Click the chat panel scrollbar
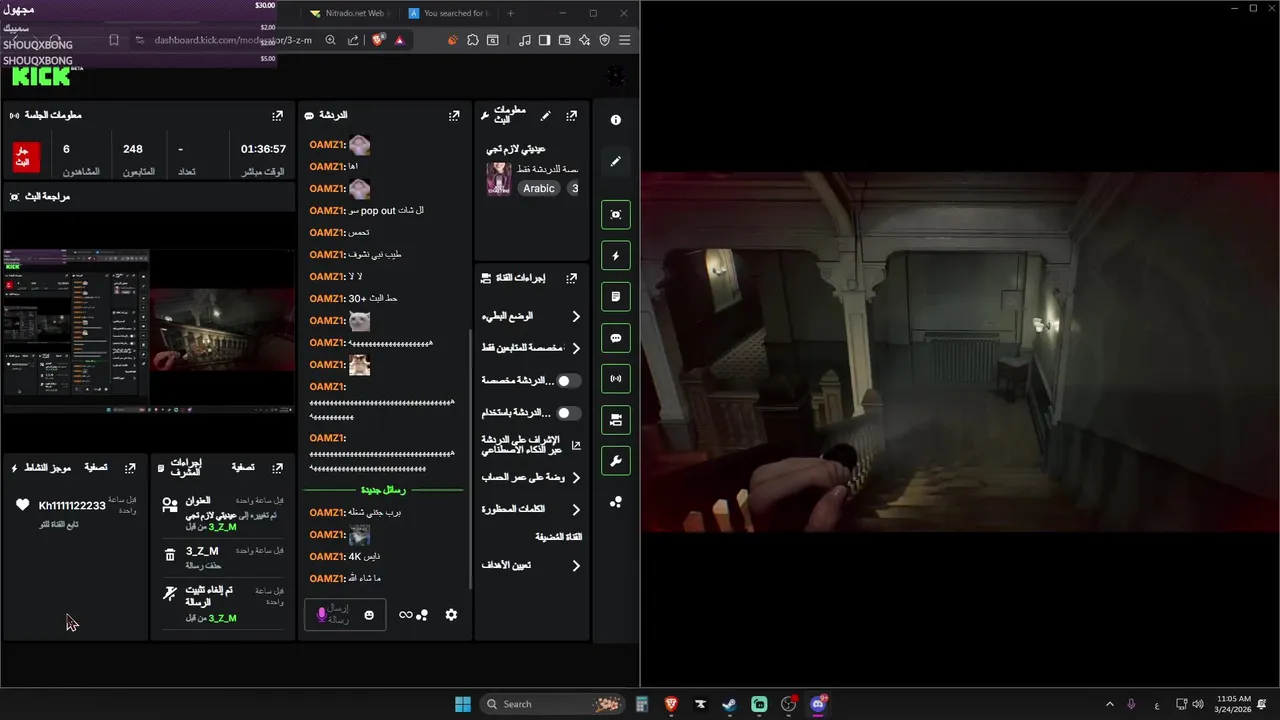This screenshot has height=720, width=1280. tap(470, 460)
